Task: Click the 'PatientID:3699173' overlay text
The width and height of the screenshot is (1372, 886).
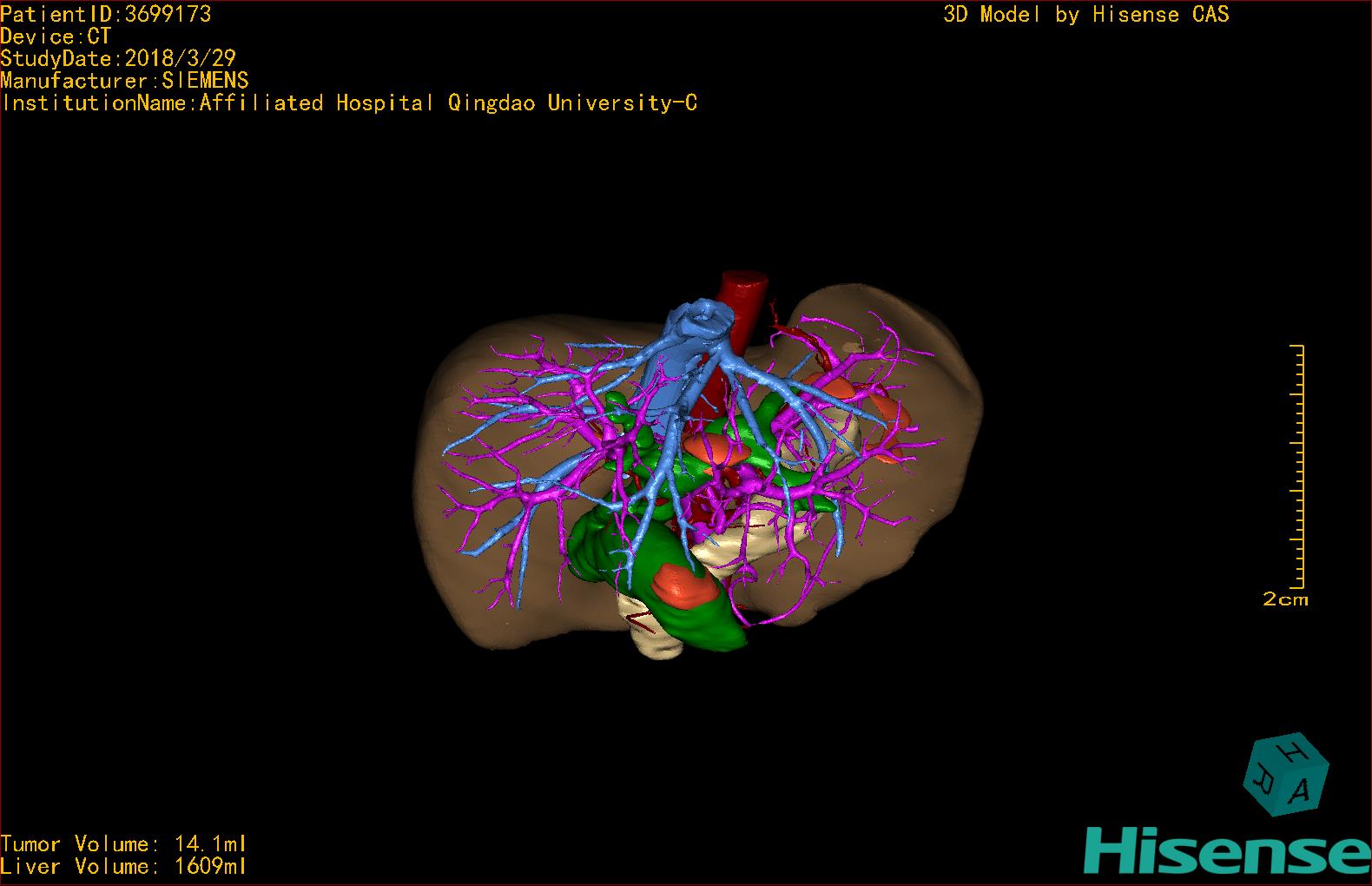Action: 106,14
